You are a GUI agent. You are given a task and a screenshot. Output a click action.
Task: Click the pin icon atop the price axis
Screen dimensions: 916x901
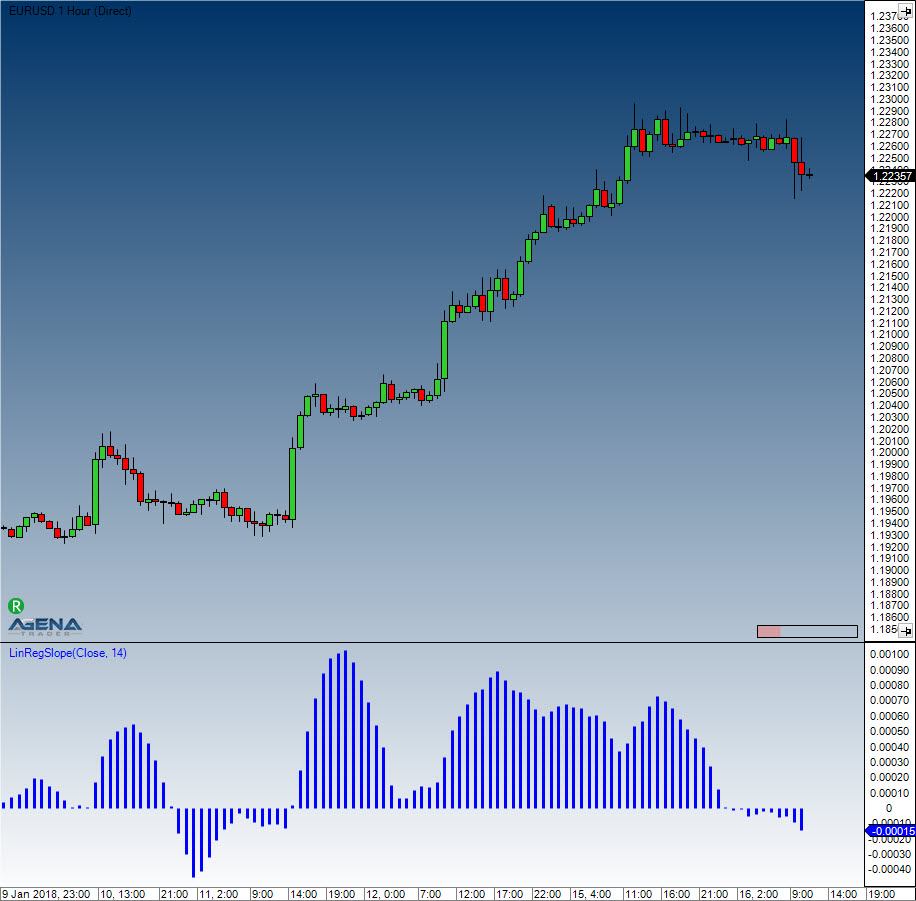905,10
